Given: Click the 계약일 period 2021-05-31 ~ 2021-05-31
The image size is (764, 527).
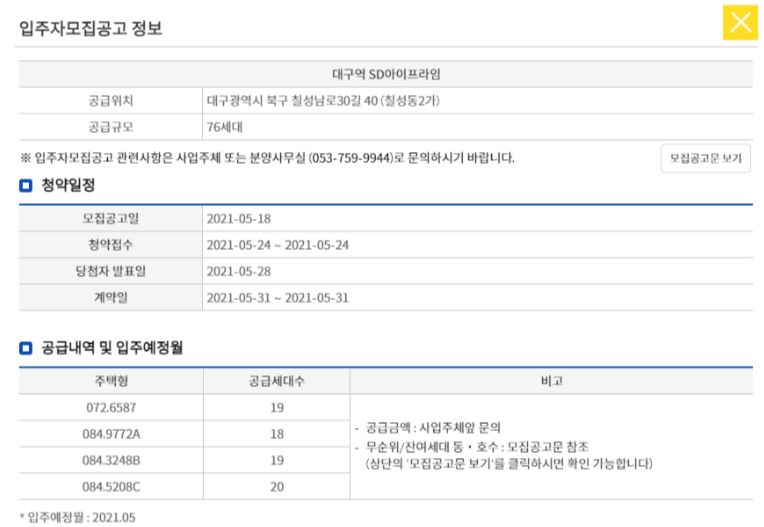Looking at the screenshot, I should tap(278, 298).
